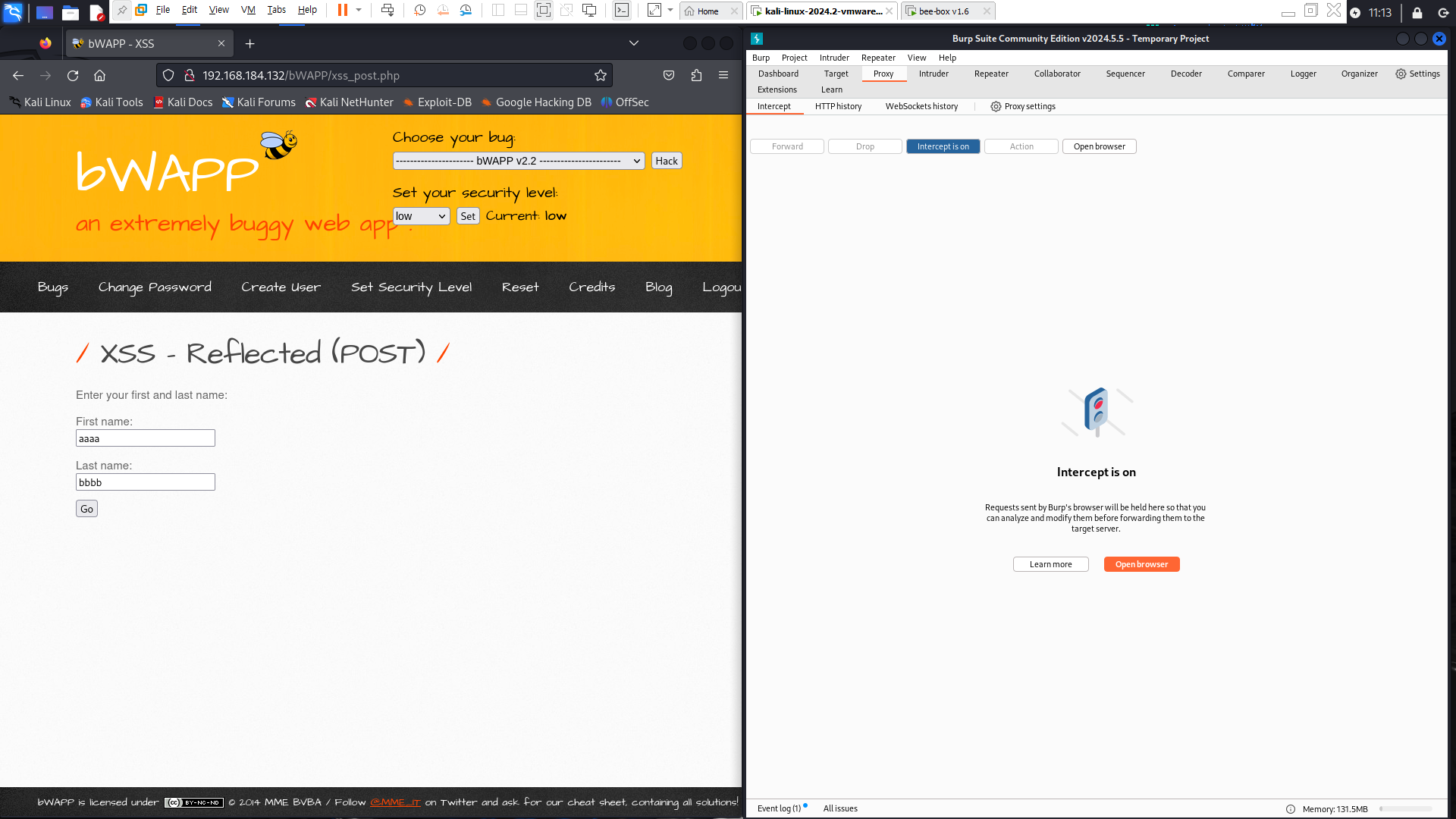Click the Save to Pocket icon
Viewport: 1456px width, 819px height.
[x=668, y=75]
